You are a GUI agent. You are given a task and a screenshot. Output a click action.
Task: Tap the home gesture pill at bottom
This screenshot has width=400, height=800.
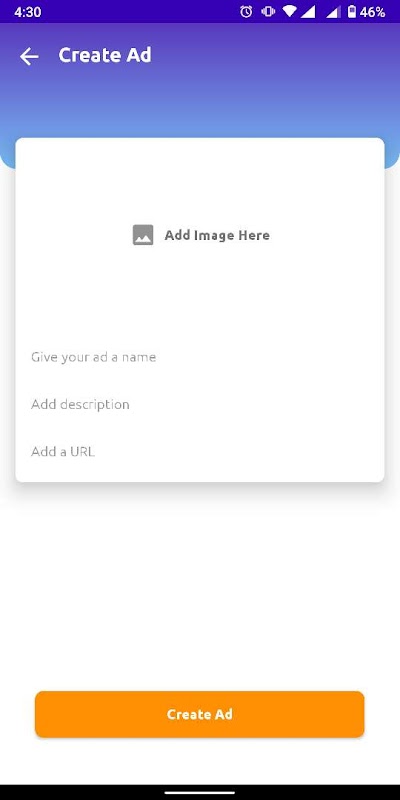200,792
